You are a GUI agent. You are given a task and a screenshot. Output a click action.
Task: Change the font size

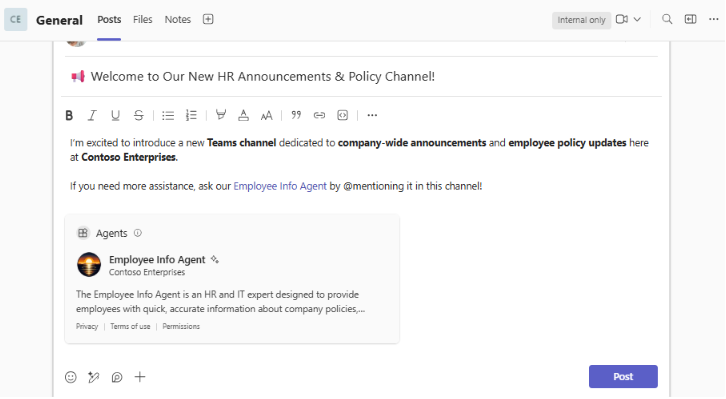(266, 116)
